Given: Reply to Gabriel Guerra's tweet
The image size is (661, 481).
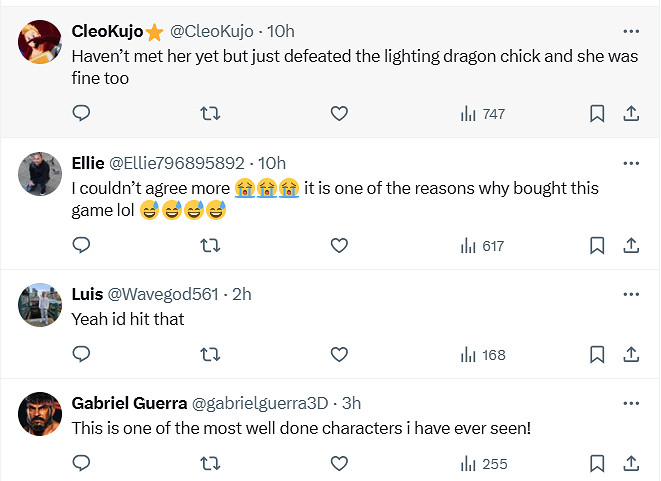Looking at the screenshot, I should click(x=82, y=463).
